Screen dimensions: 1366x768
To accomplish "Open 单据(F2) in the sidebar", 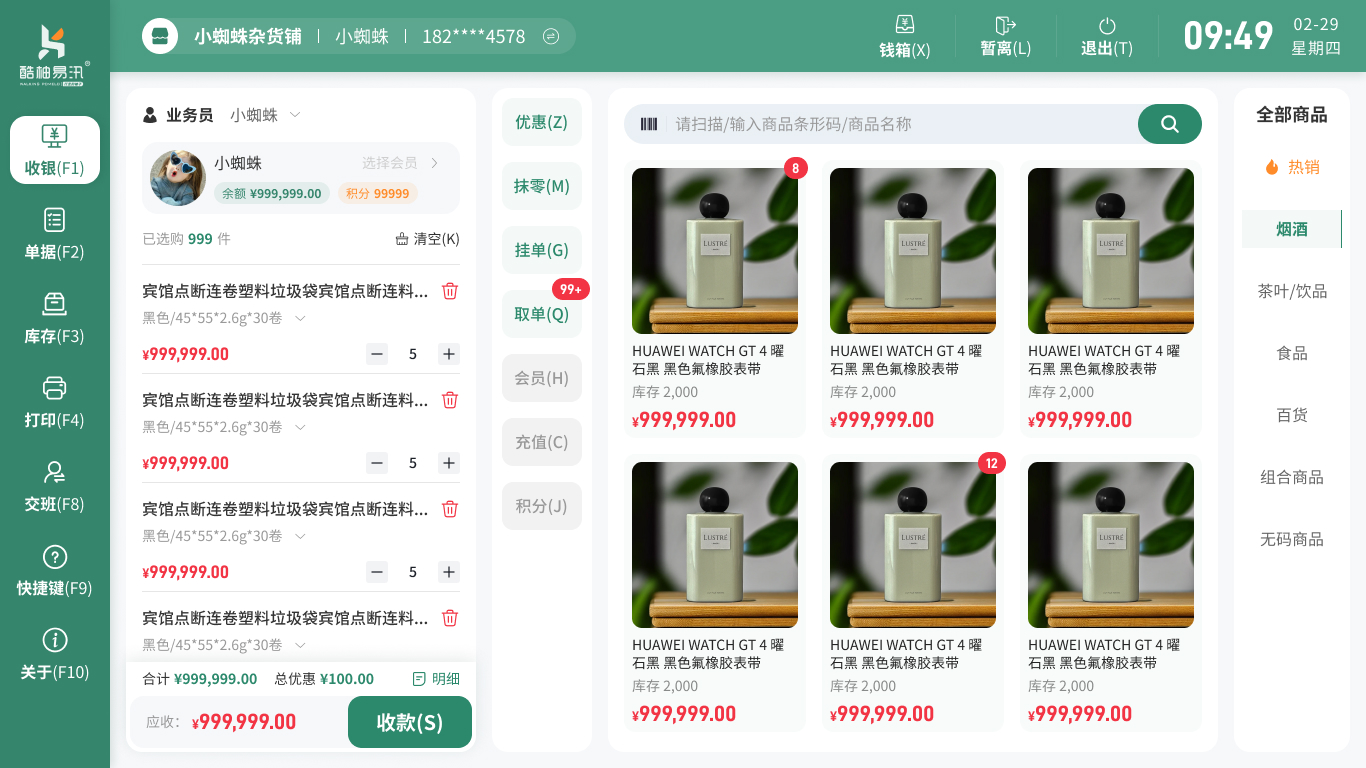I will point(55,234).
